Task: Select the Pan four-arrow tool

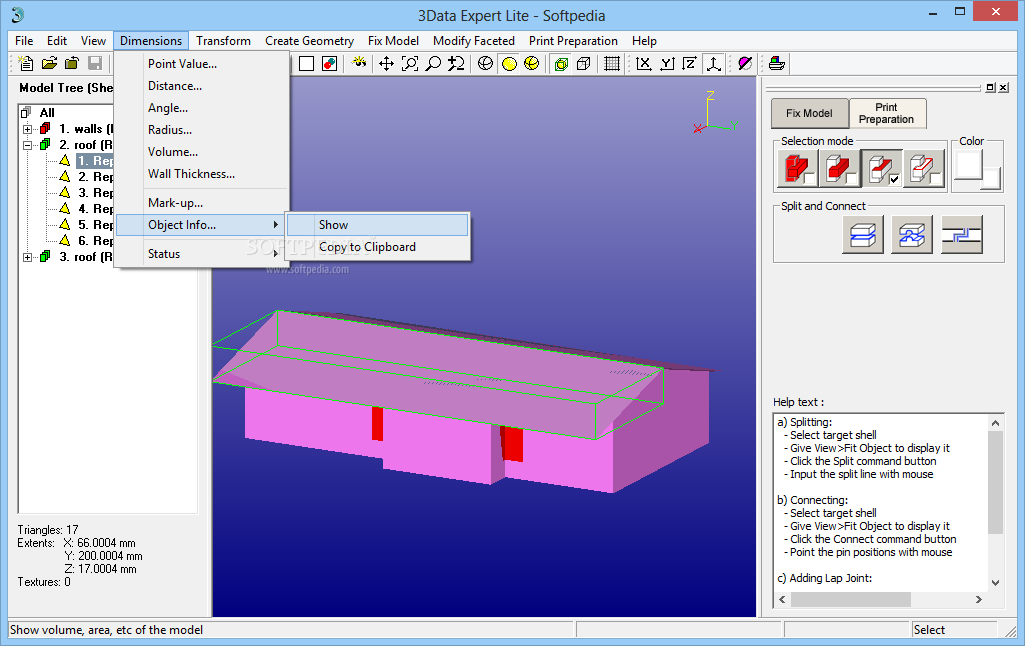Action: click(386, 63)
